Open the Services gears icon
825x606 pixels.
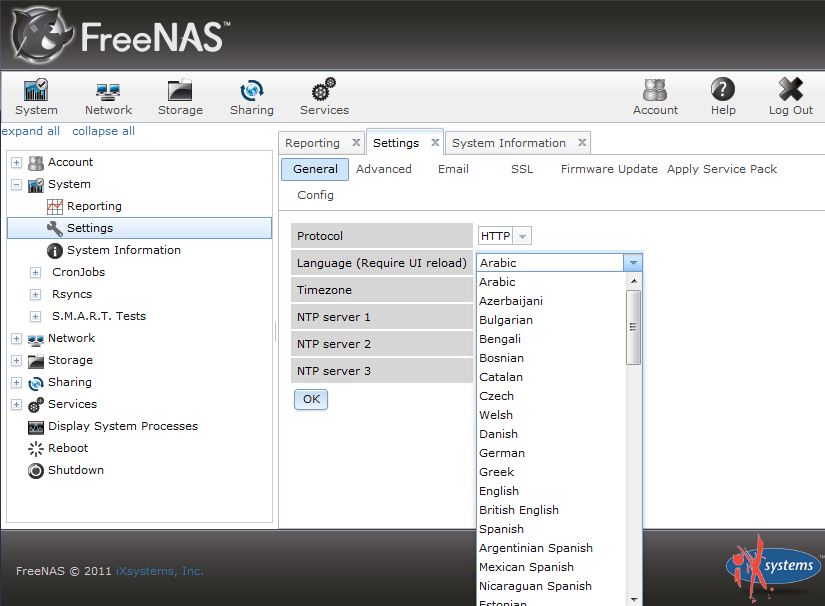point(324,91)
